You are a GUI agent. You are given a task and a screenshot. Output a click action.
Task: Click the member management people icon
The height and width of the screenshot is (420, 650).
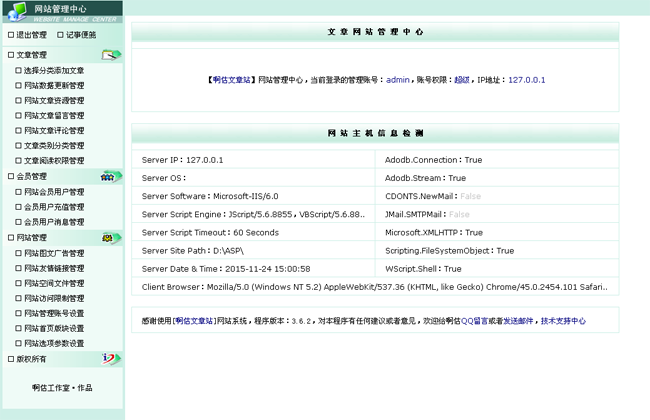click(111, 176)
